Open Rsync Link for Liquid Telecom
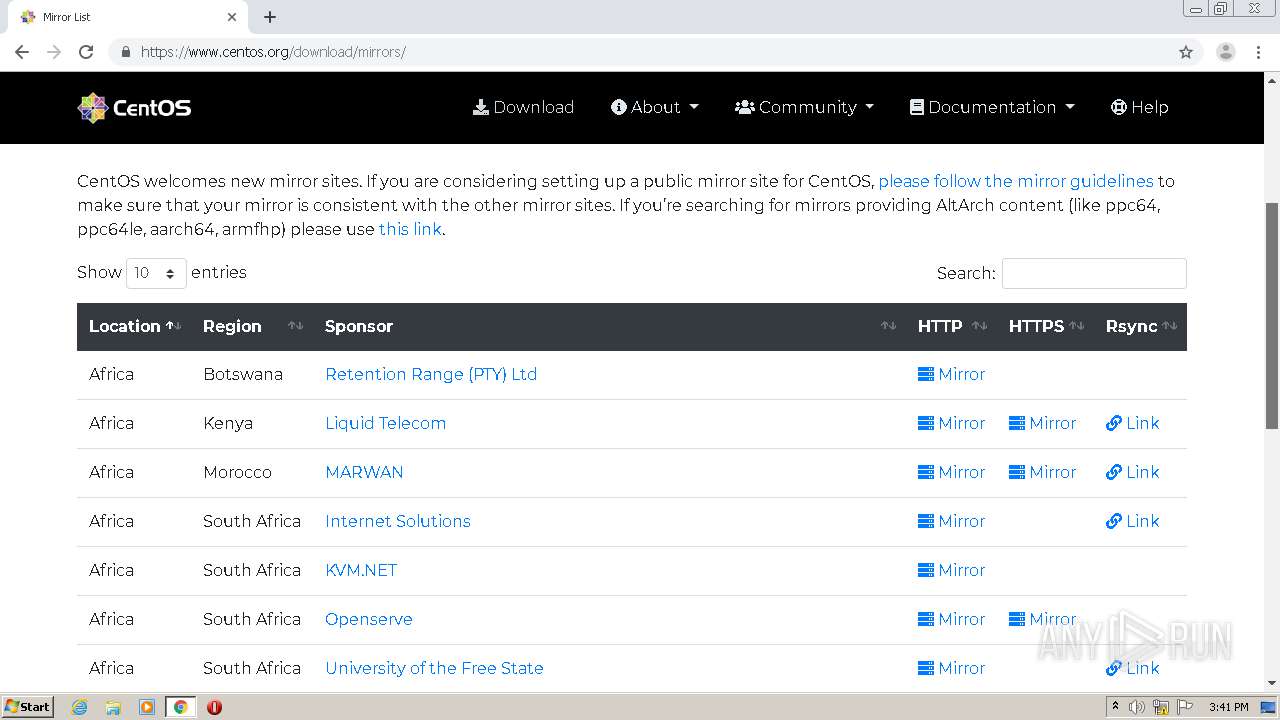 [x=1132, y=423]
